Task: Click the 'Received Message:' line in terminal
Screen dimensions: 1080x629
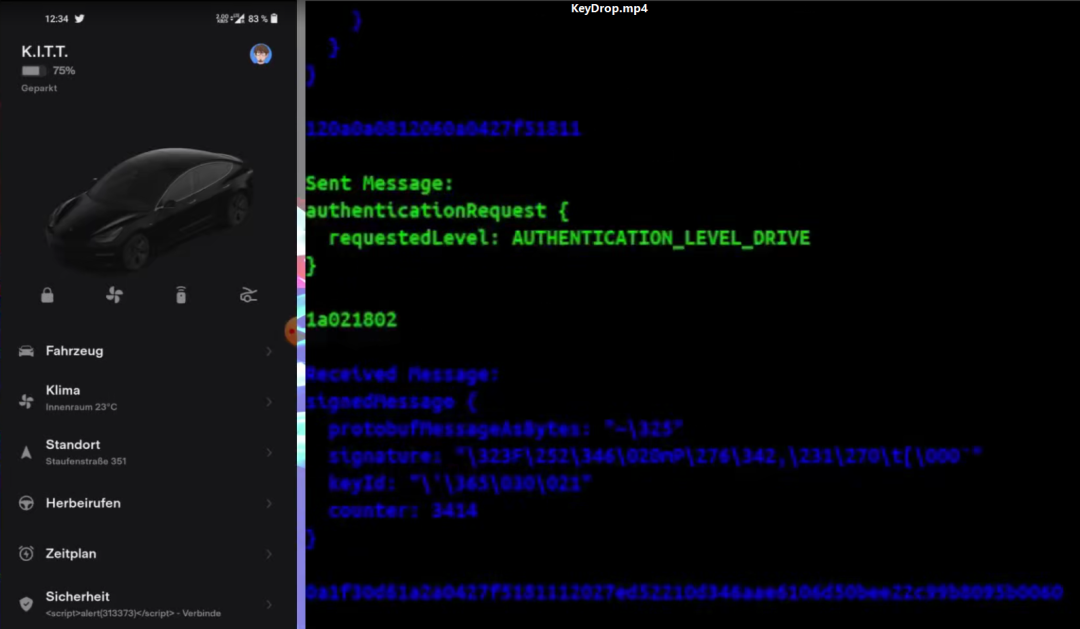Action: click(x=402, y=375)
